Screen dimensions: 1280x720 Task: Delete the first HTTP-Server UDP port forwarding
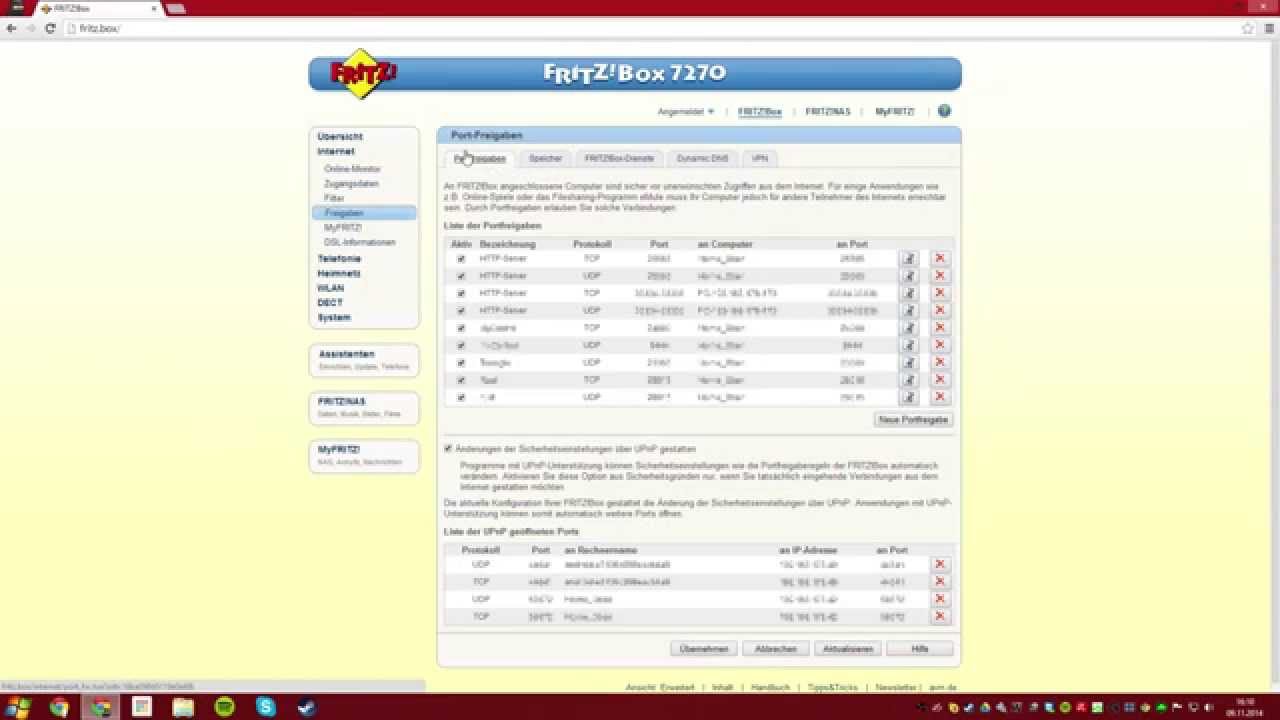pos(940,276)
